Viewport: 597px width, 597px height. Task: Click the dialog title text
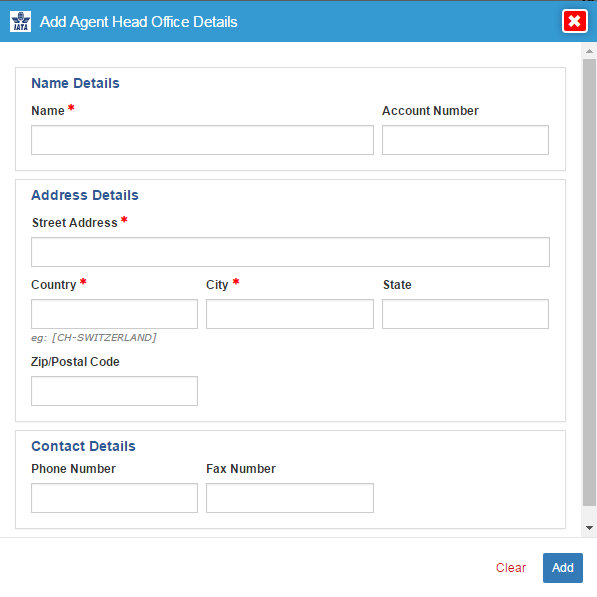pos(139,22)
